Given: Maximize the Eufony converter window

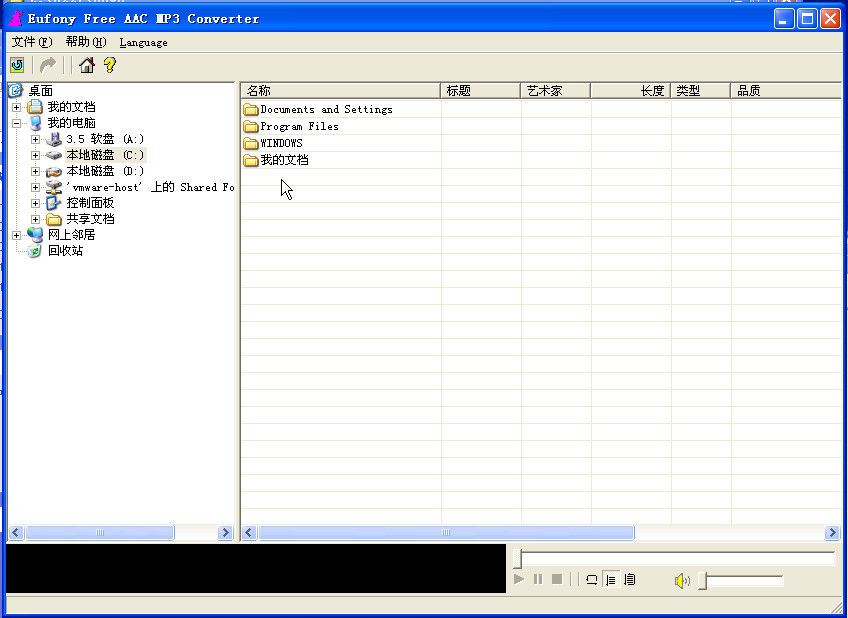Looking at the screenshot, I should coord(807,19).
